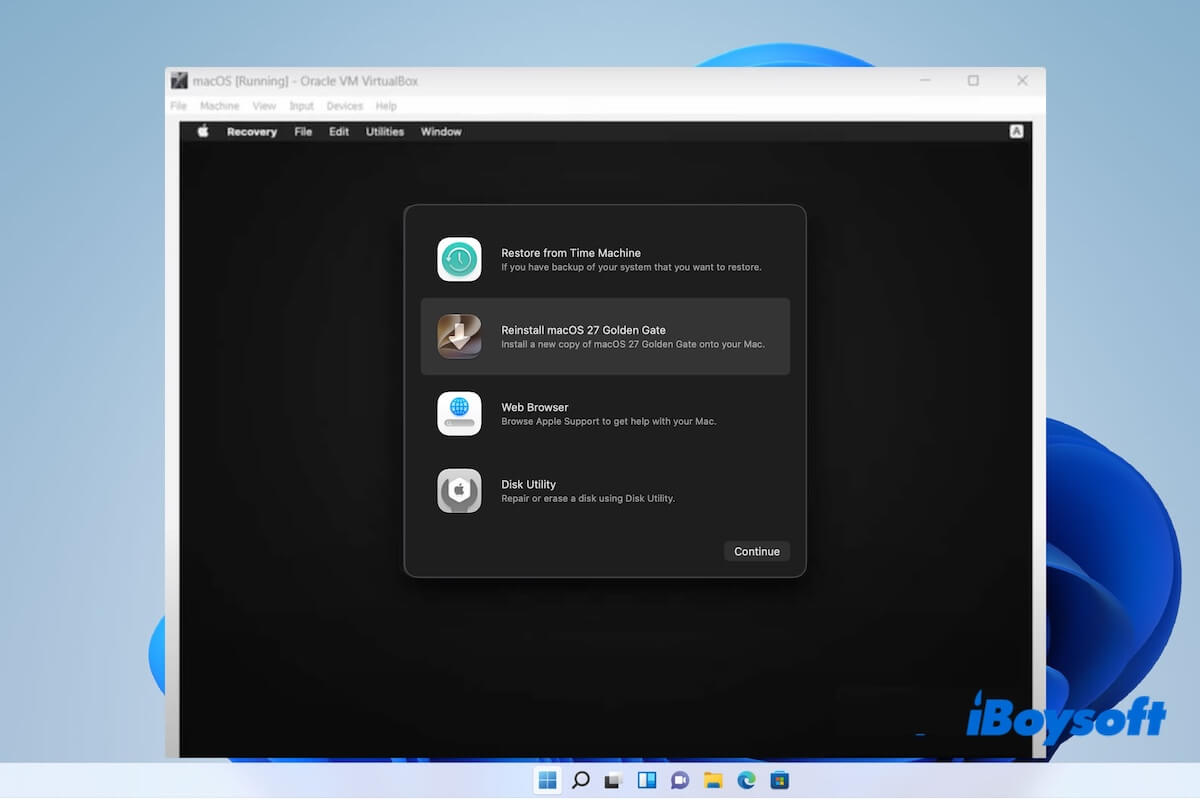Open File Explorer from taskbar
The width and height of the screenshot is (1200, 800).
pos(713,780)
